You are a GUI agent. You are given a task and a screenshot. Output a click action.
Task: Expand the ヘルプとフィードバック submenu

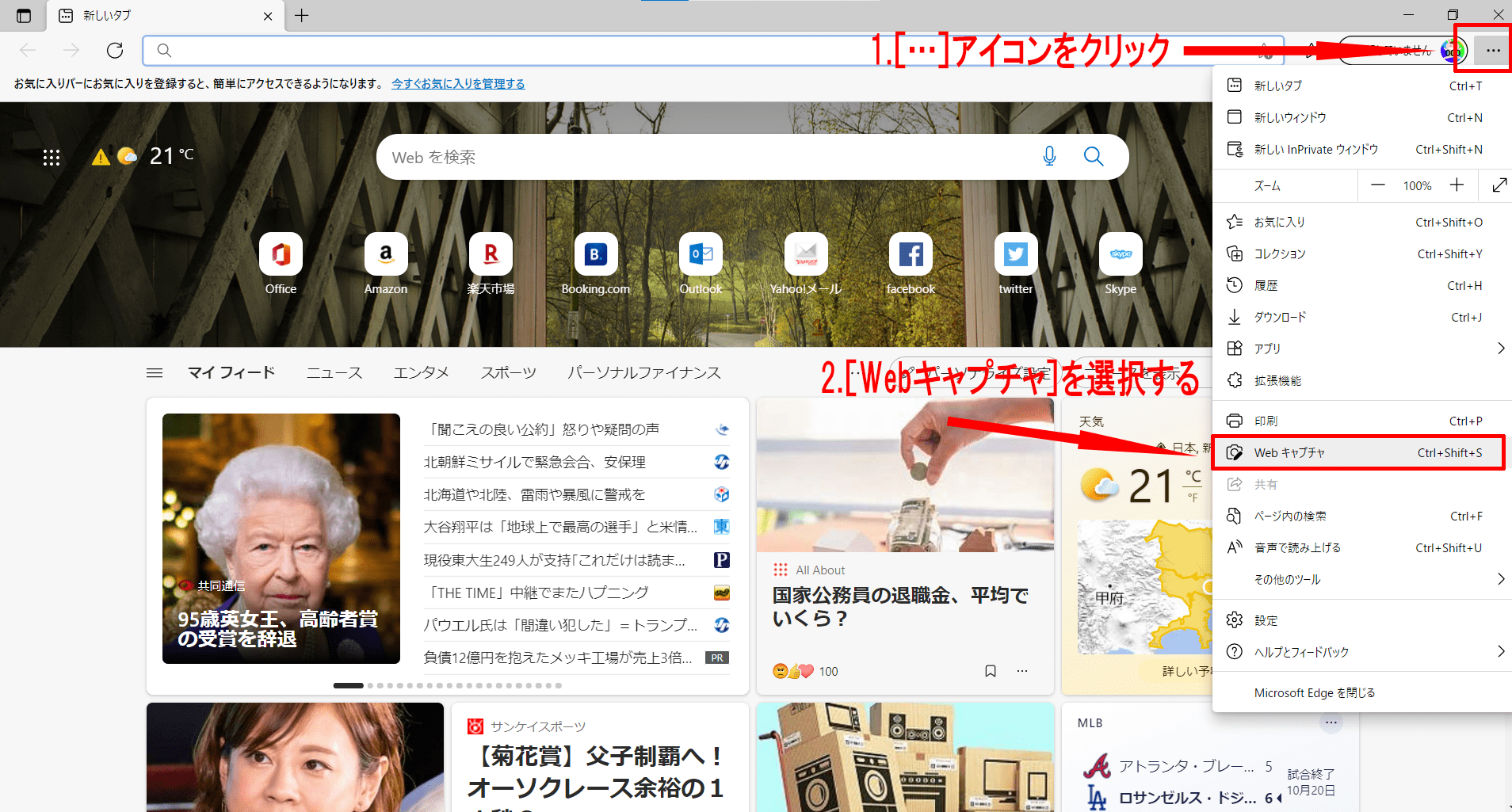tap(1500, 652)
